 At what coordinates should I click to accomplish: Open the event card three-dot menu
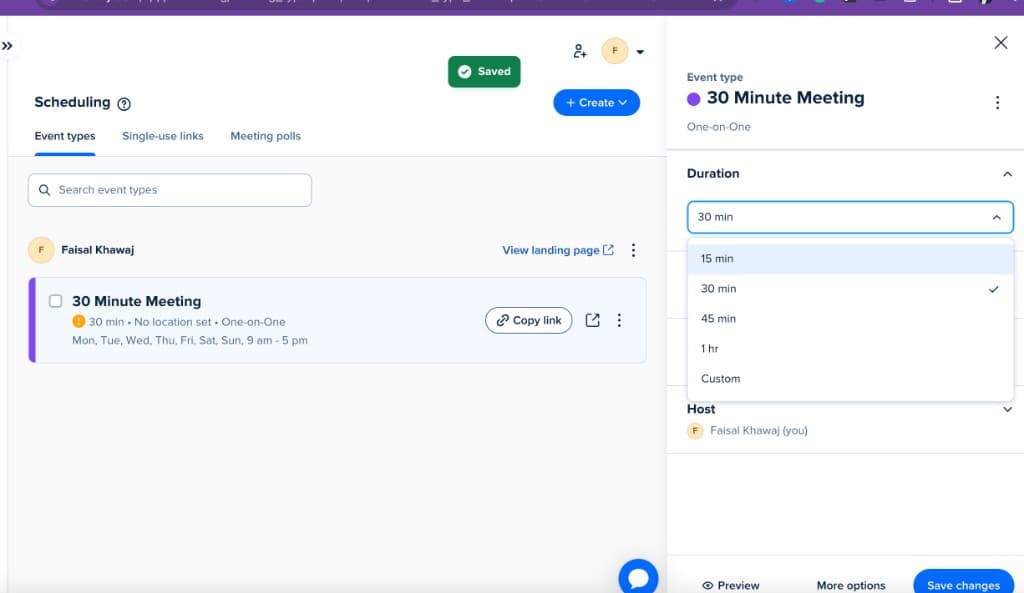point(618,320)
